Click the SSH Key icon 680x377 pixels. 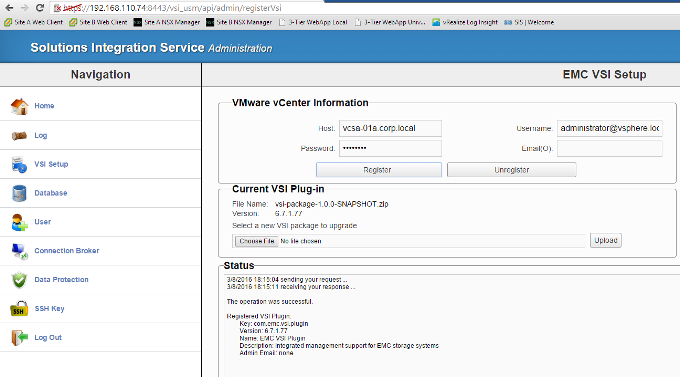(x=19, y=308)
